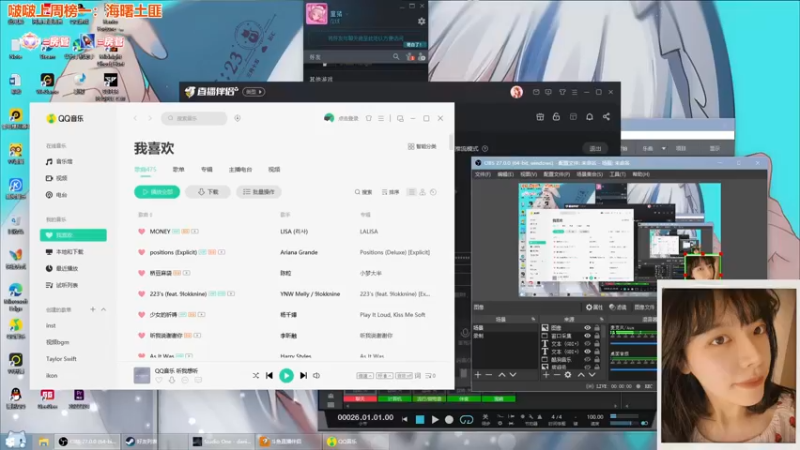Click the batch operation button
Screen dimensions: 800x450
coord(259,192)
